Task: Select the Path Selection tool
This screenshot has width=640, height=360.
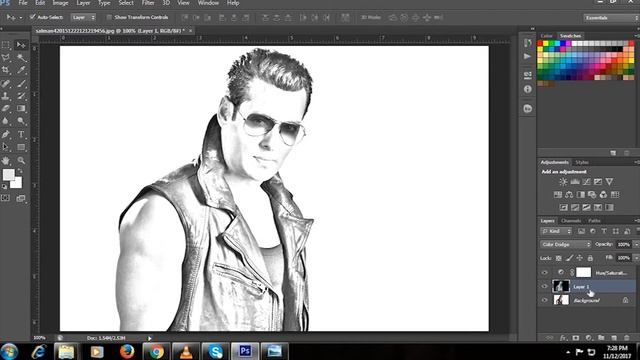Action: tap(6, 147)
